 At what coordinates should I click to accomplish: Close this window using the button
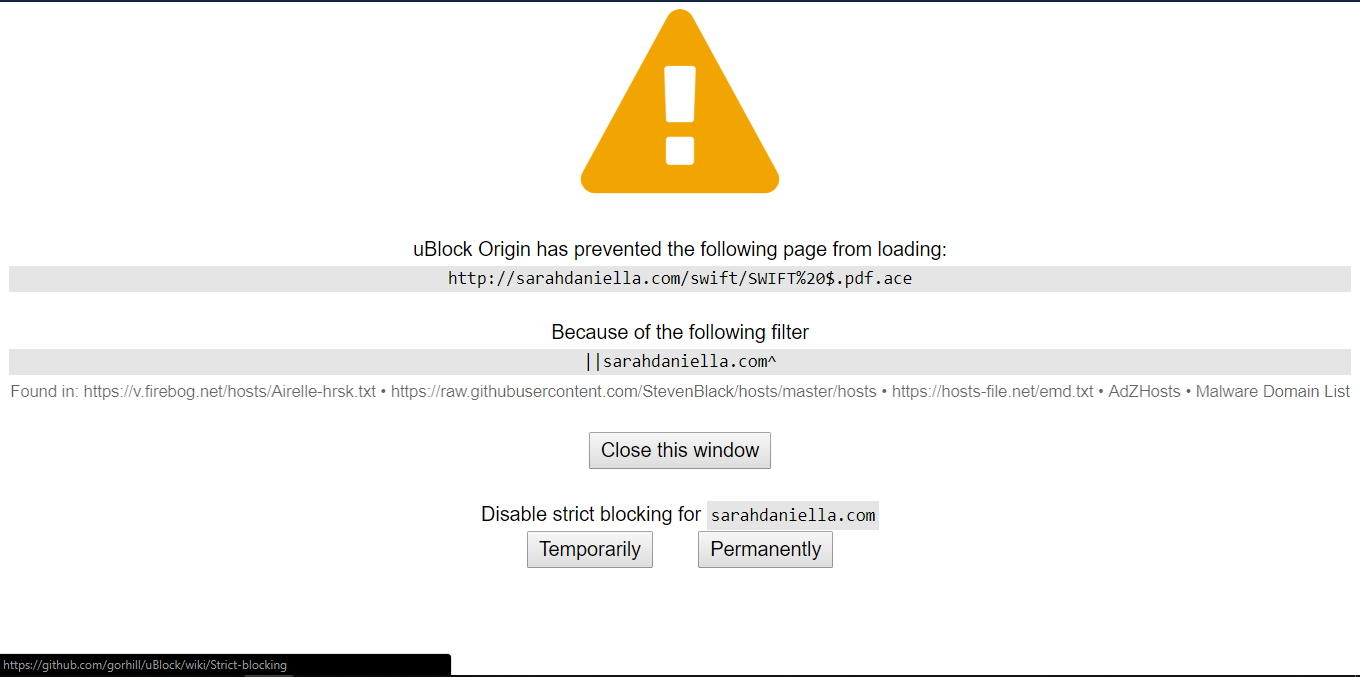680,450
